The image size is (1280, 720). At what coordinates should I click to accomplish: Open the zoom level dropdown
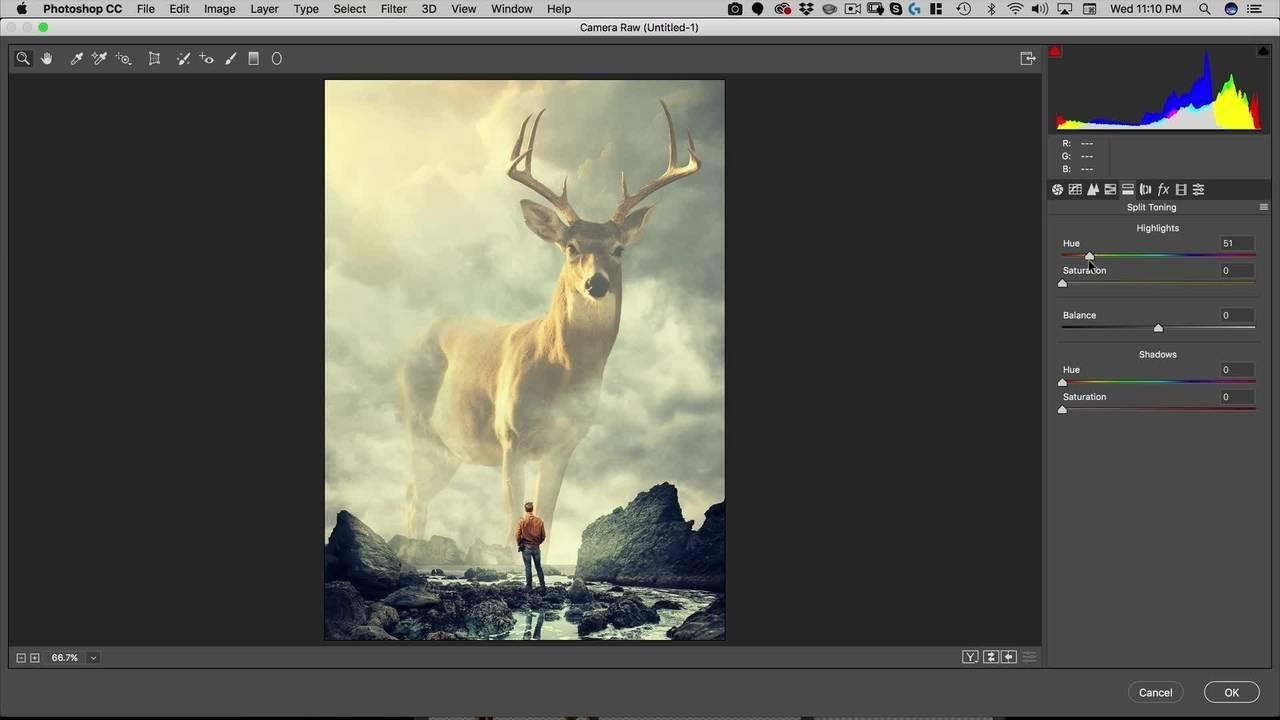(x=93, y=658)
